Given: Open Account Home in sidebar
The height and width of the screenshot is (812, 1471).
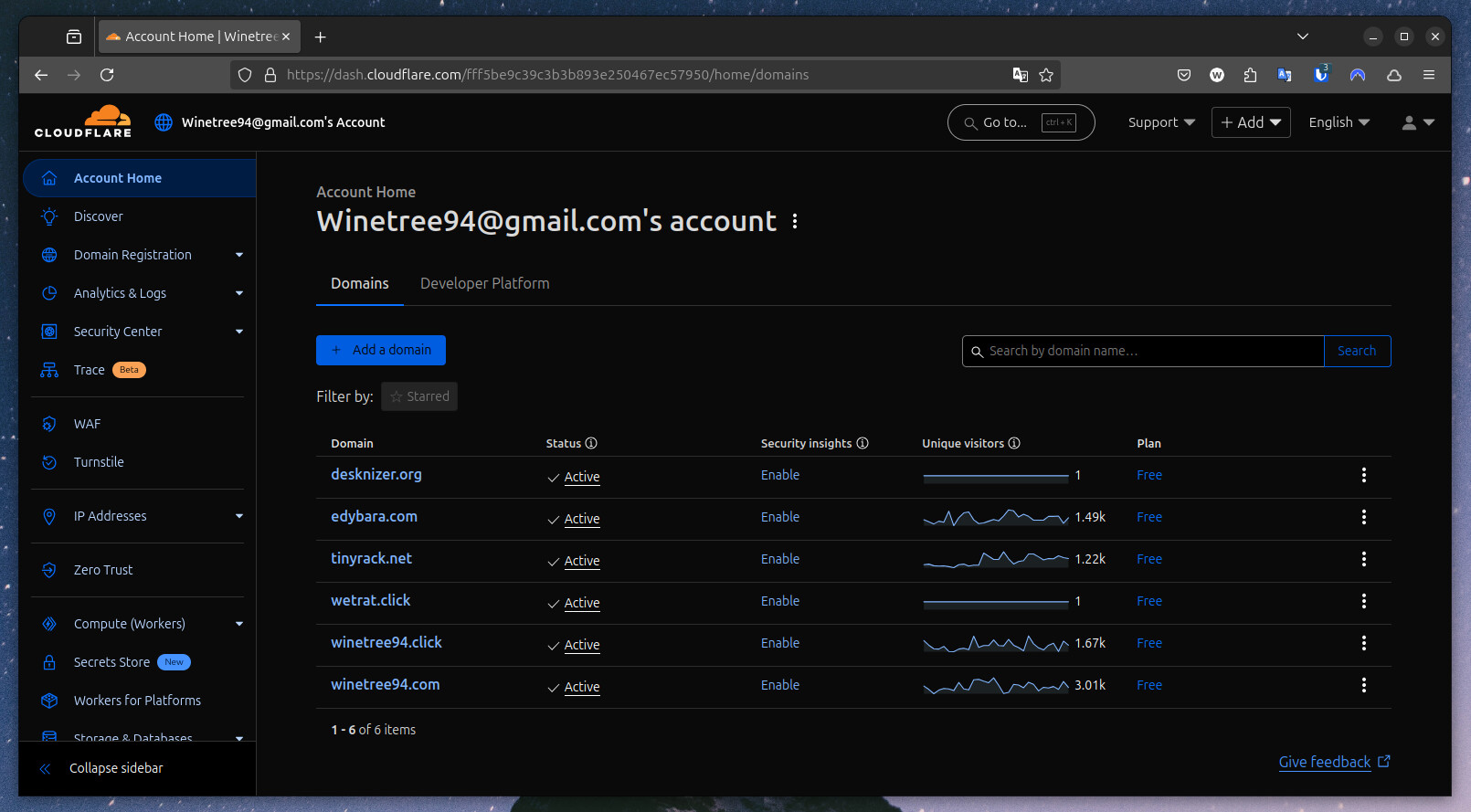Looking at the screenshot, I should click(x=139, y=178).
